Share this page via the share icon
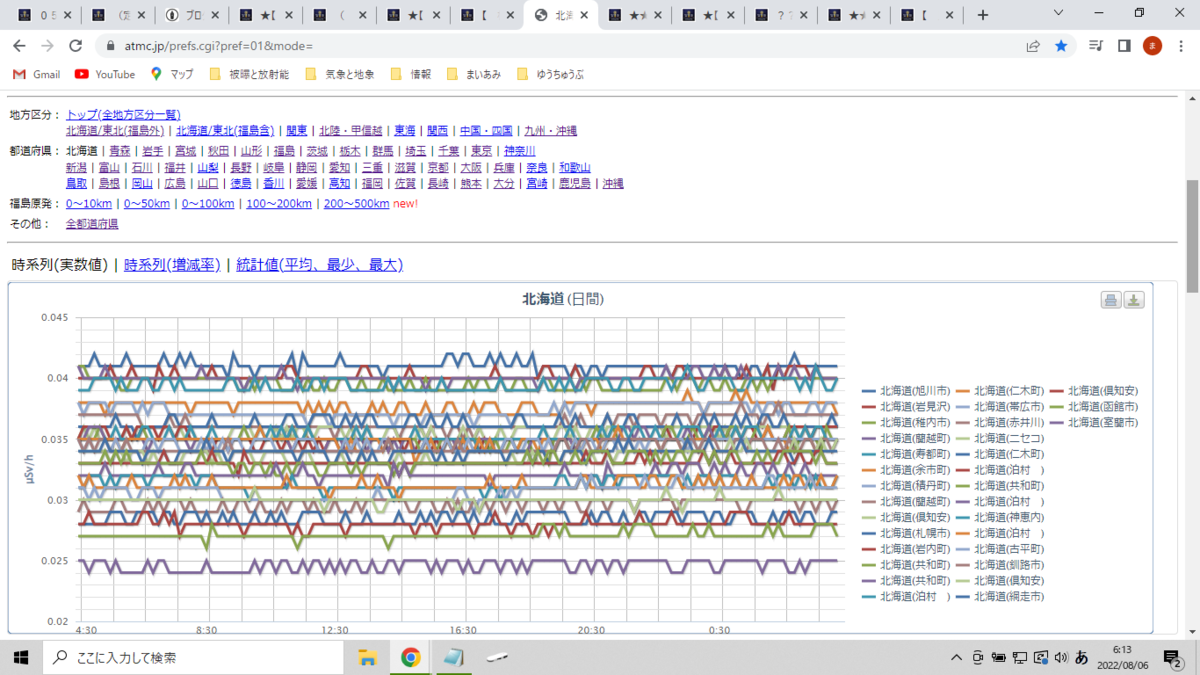Image resolution: width=1200 pixels, height=675 pixels. point(1033,46)
